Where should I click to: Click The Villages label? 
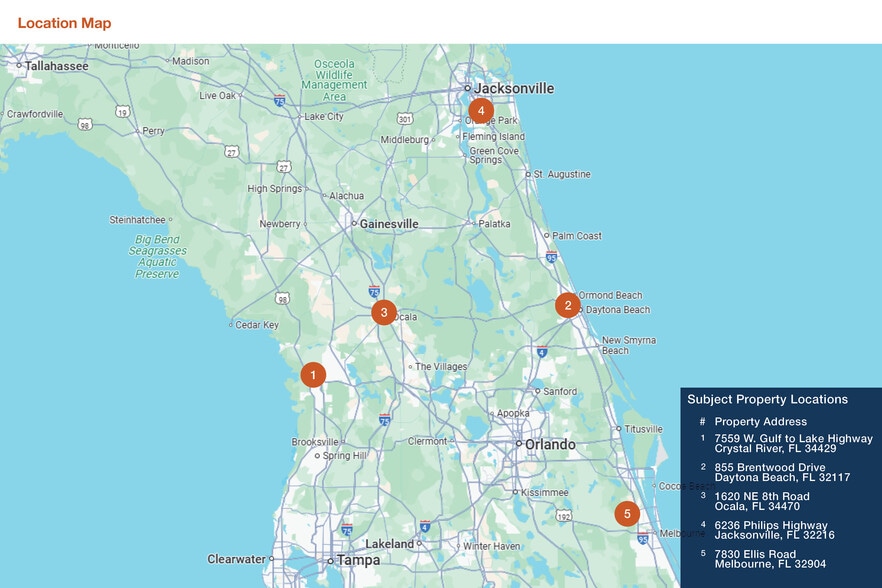440,366
